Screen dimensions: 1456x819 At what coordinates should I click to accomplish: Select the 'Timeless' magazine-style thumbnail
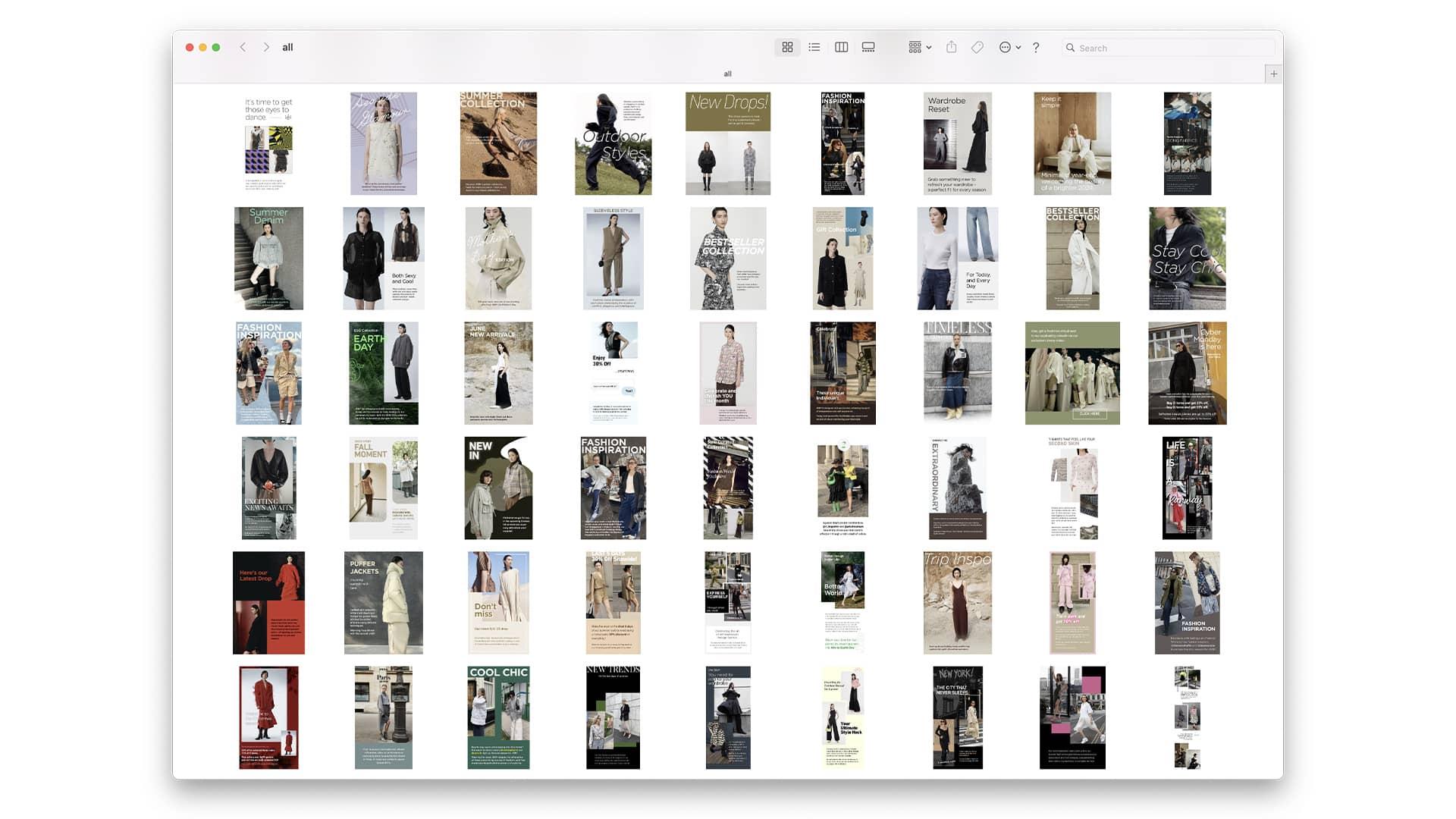pyautogui.click(x=958, y=373)
